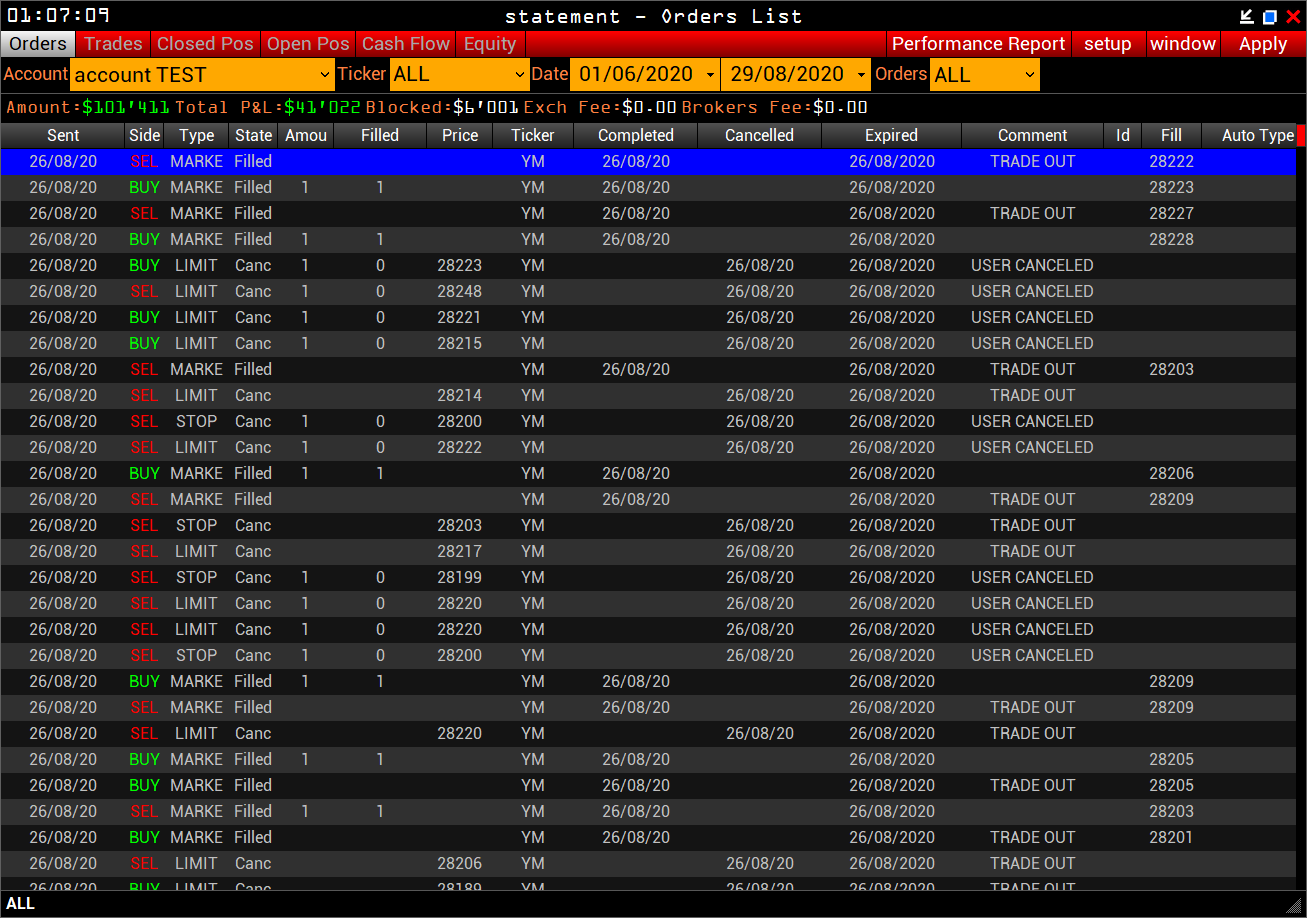The width and height of the screenshot is (1307, 918).
Task: Expand the Orders filter dropdown
Action: click(984, 75)
